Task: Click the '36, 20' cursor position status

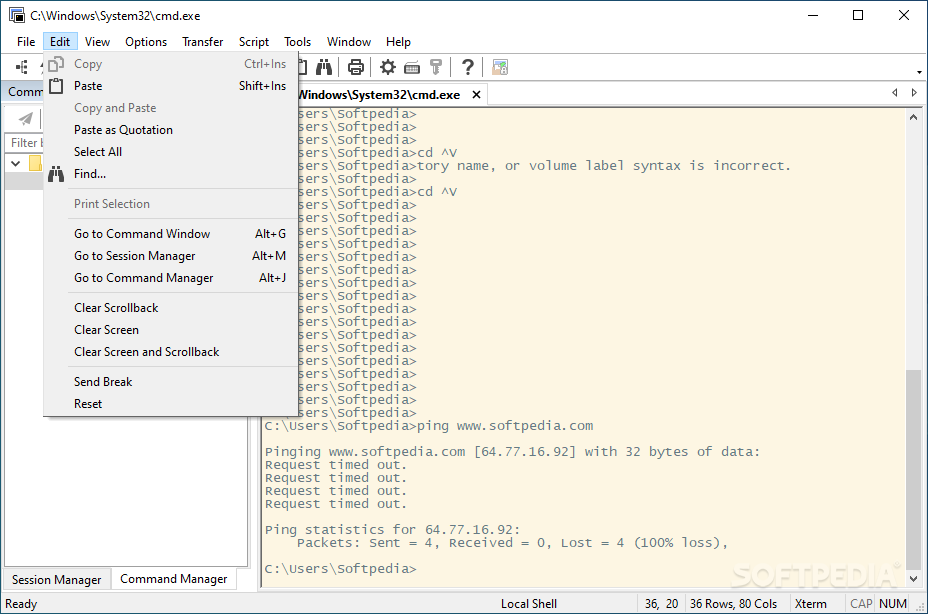Action: click(x=662, y=603)
